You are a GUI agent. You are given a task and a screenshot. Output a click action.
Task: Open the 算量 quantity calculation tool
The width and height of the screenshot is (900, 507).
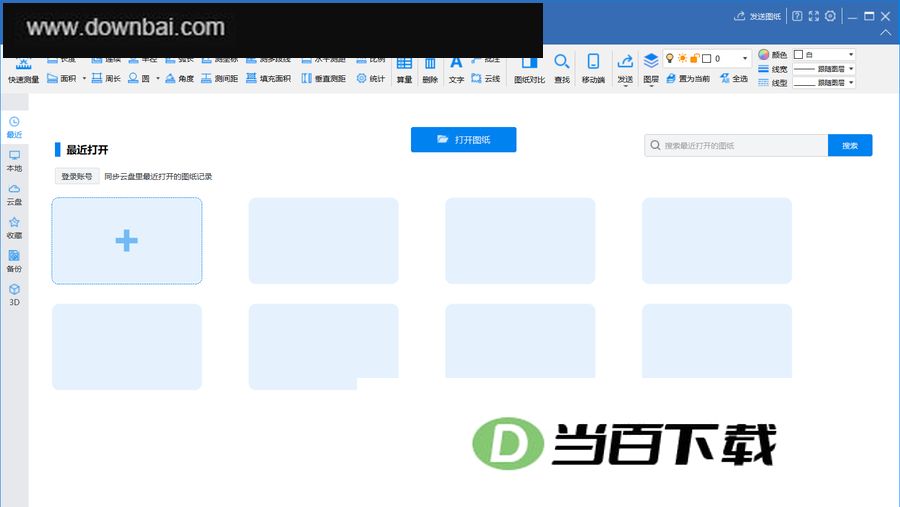404,71
